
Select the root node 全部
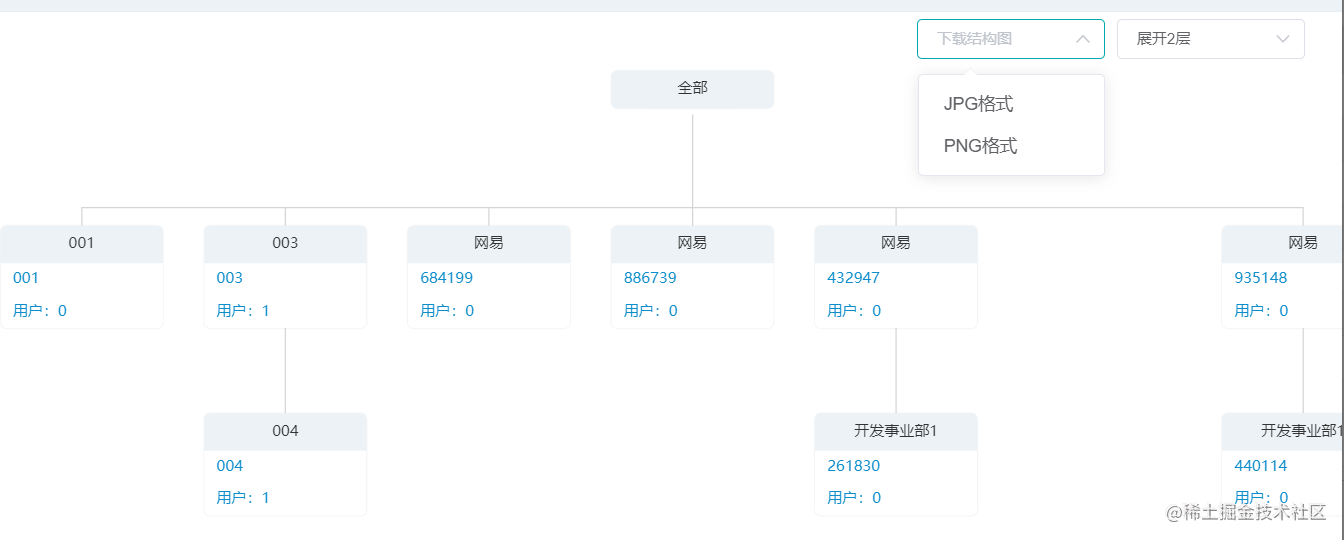(692, 88)
